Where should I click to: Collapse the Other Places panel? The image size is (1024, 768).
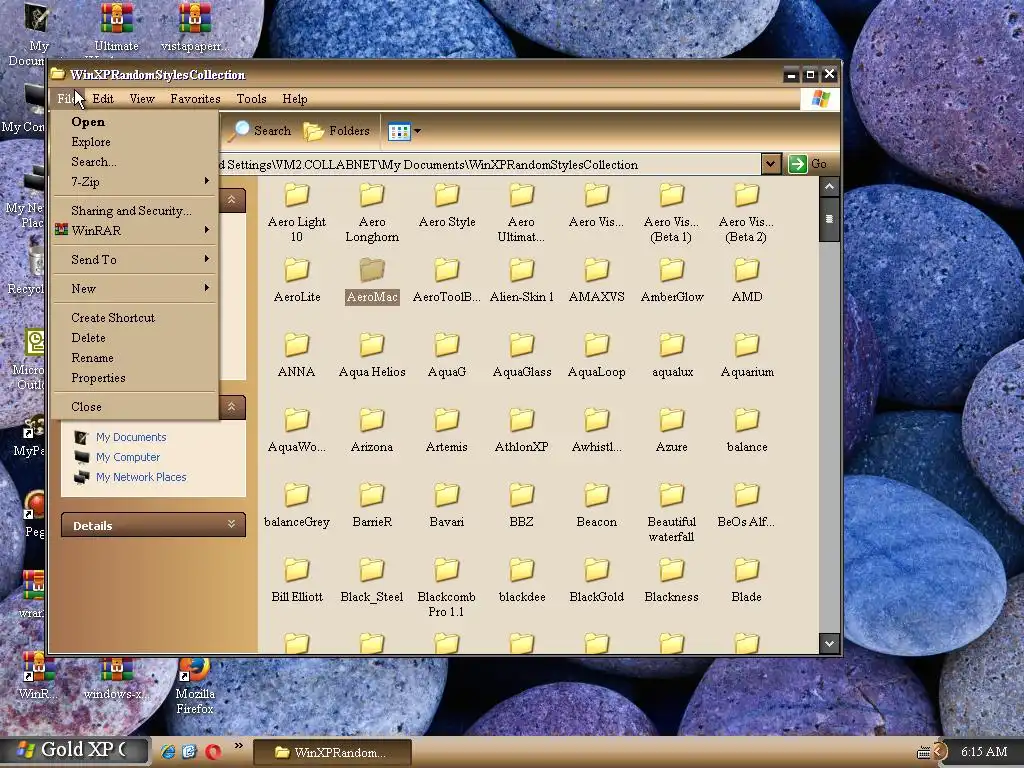tap(231, 407)
